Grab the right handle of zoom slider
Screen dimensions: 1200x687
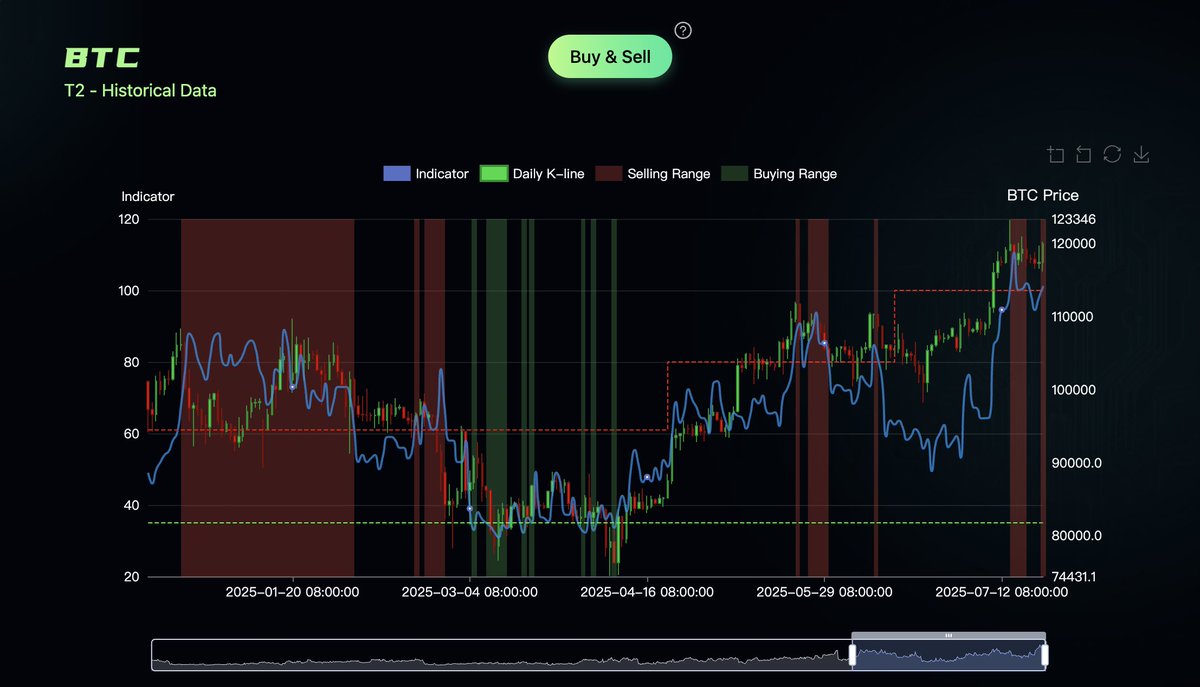coord(1045,655)
